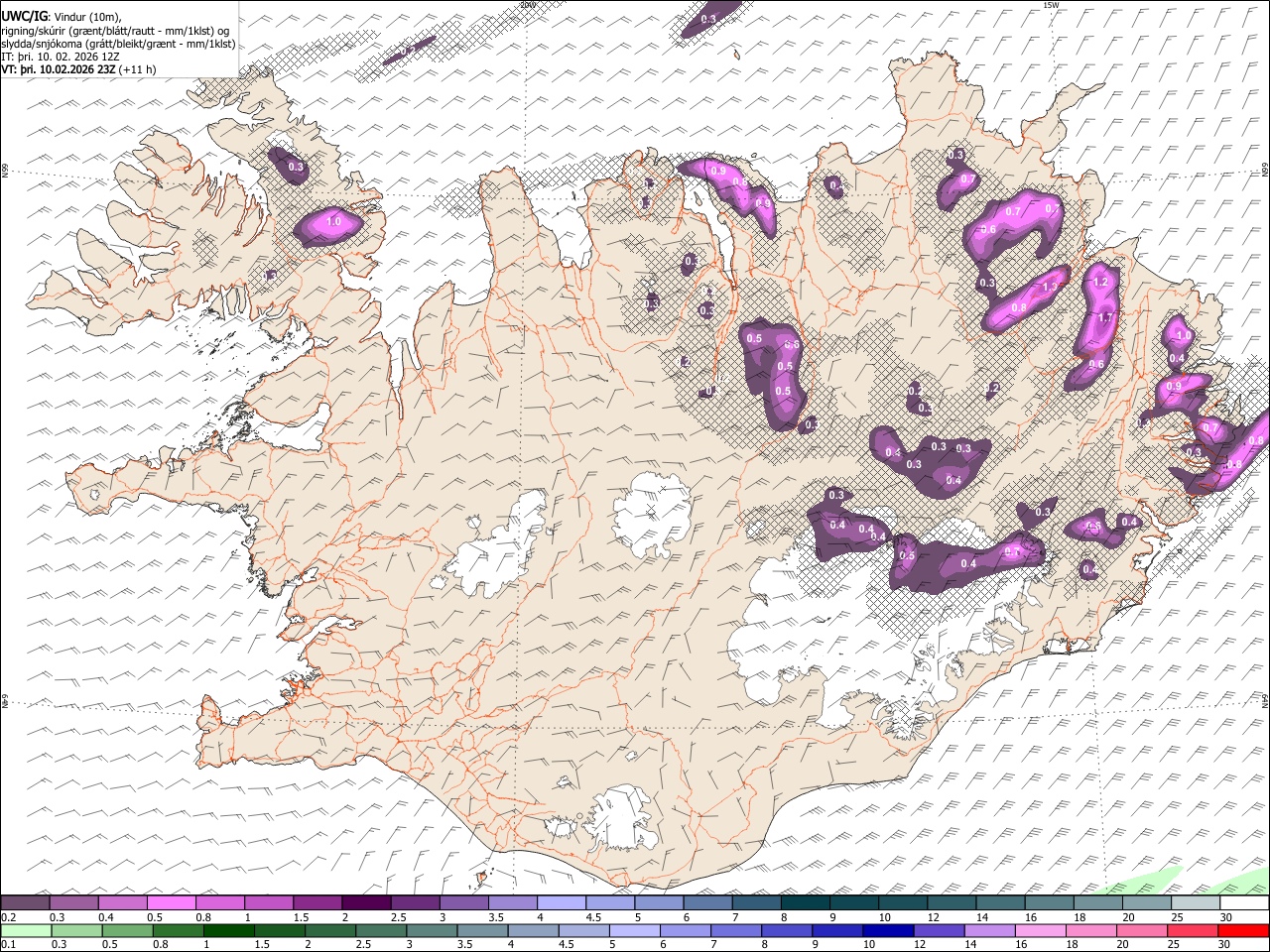Click the 'UWC/IG' title text

pos(24,16)
